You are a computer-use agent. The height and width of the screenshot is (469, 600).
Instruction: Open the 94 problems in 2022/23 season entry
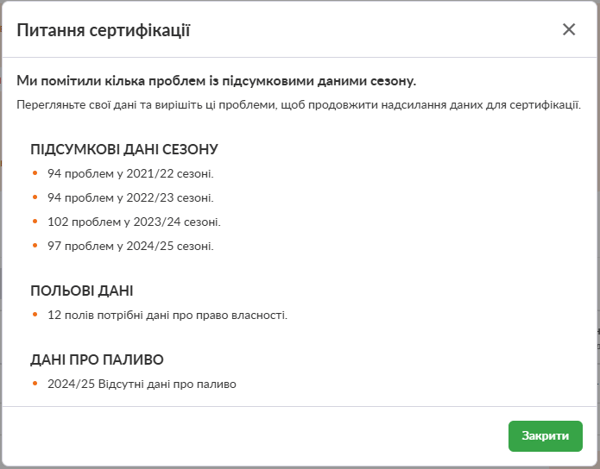[130, 197]
